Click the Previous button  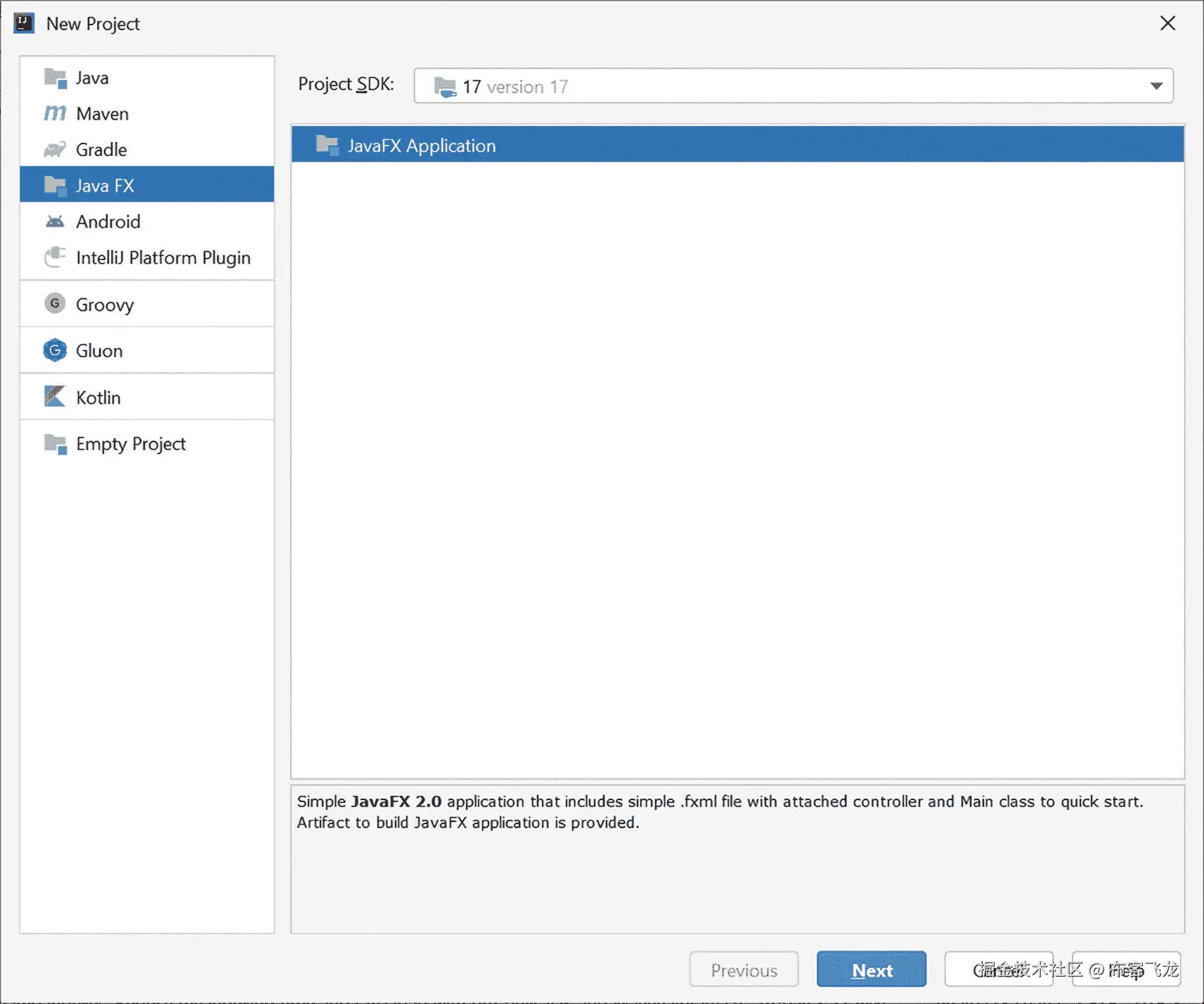point(744,970)
